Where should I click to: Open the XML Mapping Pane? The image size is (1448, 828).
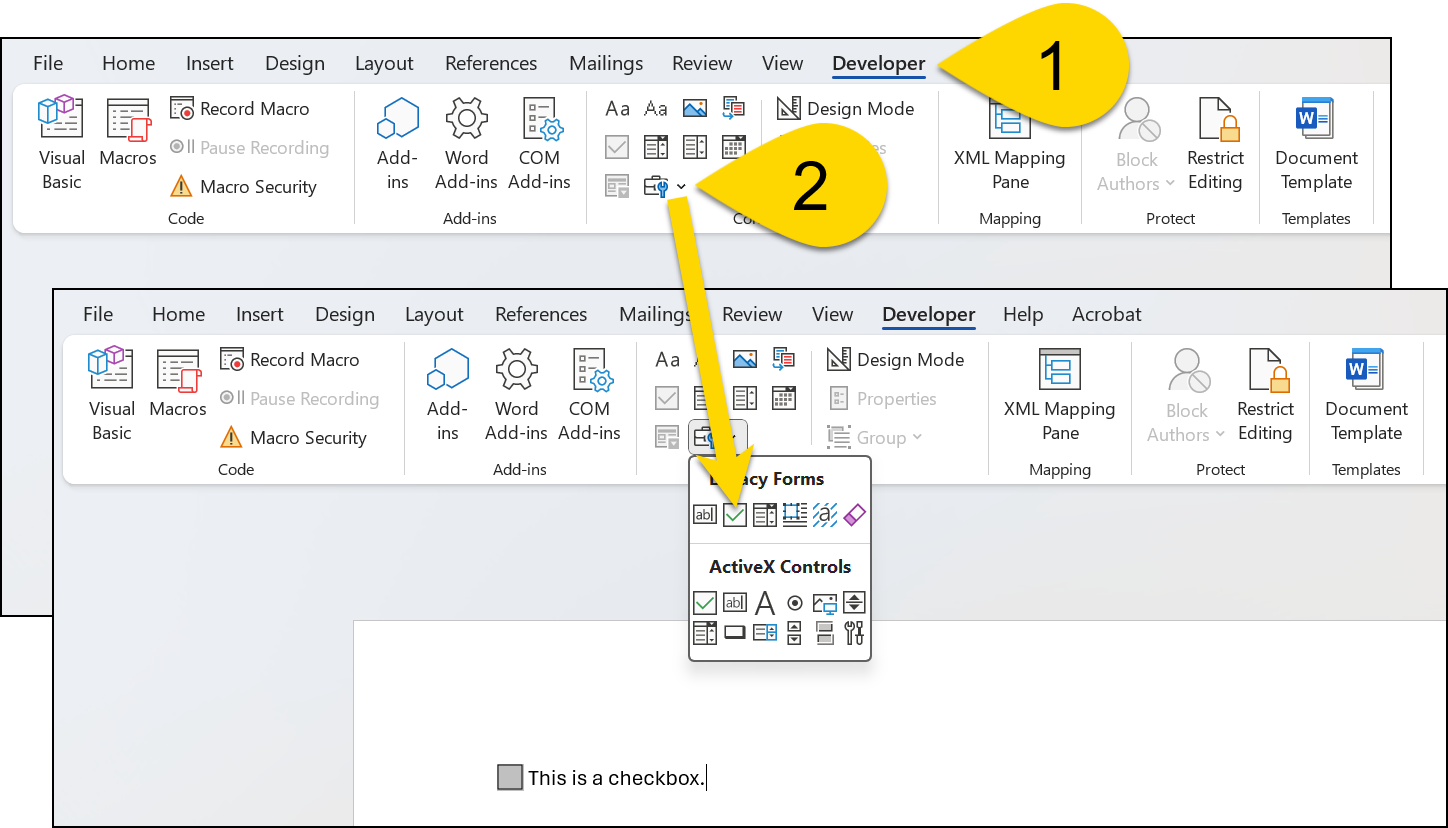pyautogui.click(x=1059, y=397)
